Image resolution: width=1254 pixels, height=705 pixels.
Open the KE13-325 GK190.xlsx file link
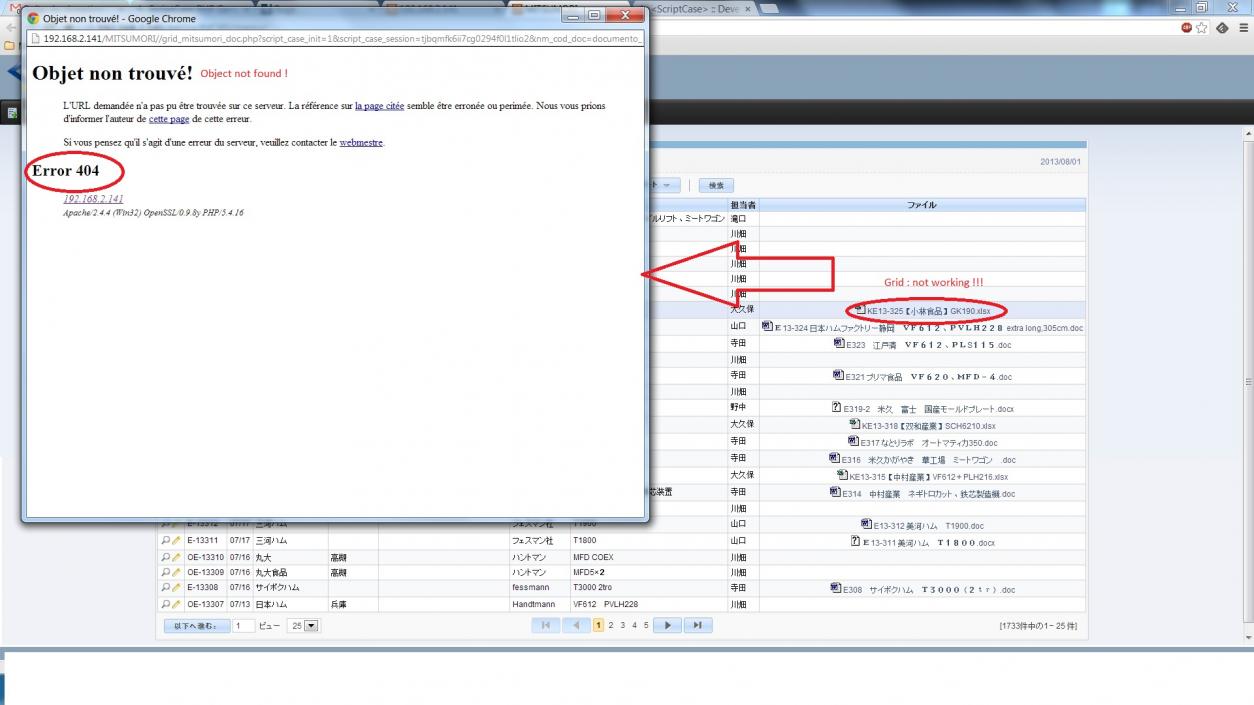pos(928,311)
